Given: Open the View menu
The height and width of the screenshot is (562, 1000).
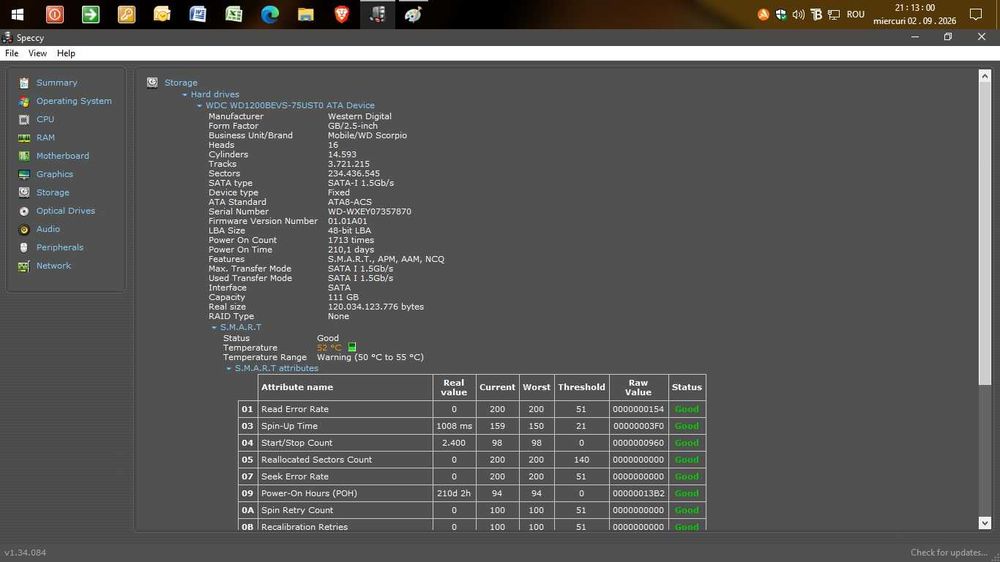Looking at the screenshot, I should [x=37, y=54].
